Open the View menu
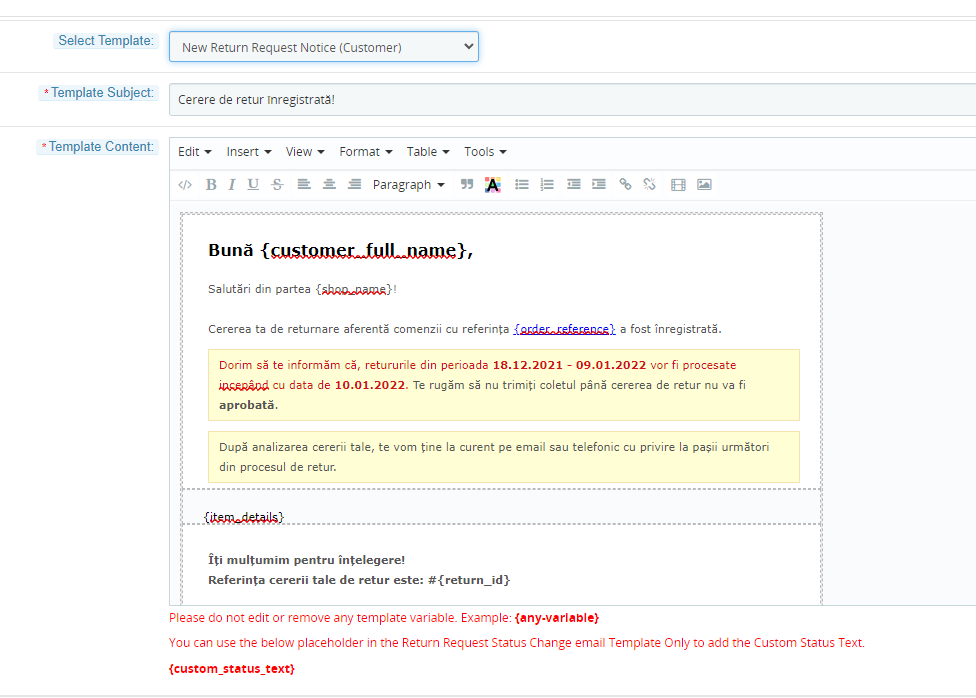This screenshot has width=976, height=698. tap(305, 152)
